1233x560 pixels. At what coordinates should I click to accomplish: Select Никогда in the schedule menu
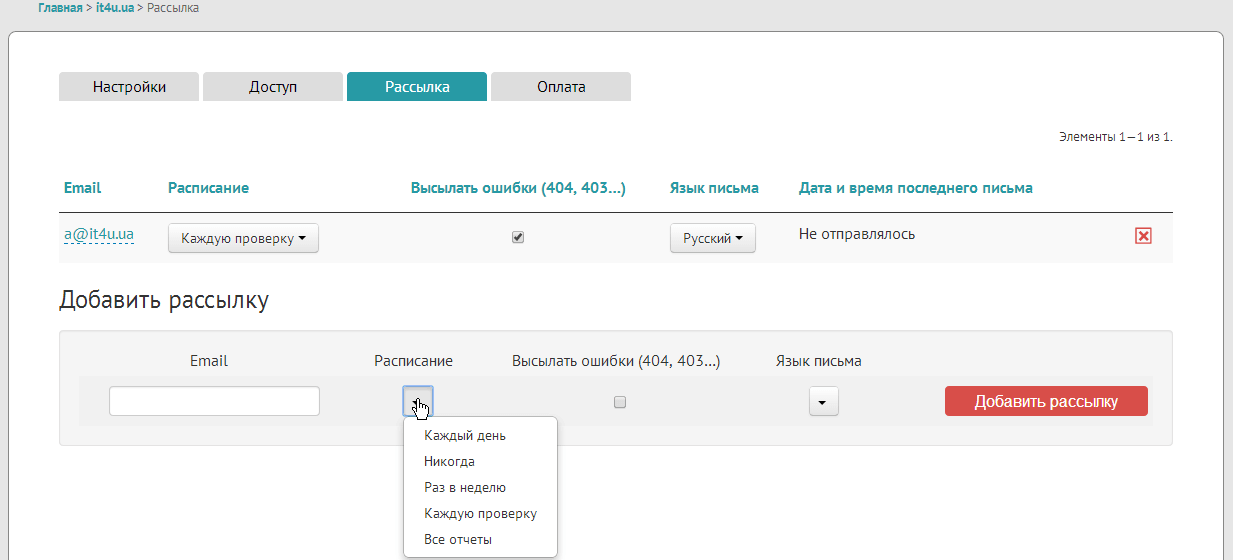pos(449,462)
